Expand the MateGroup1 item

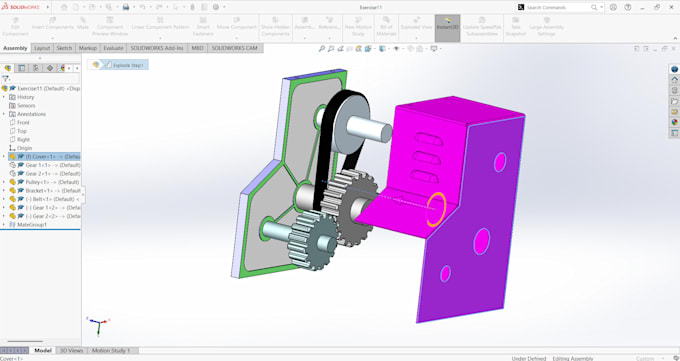(4, 225)
